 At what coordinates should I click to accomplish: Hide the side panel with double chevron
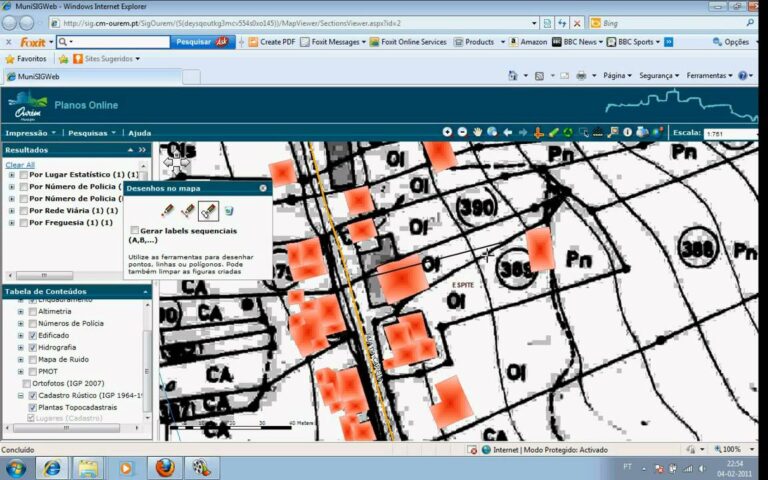coord(142,150)
